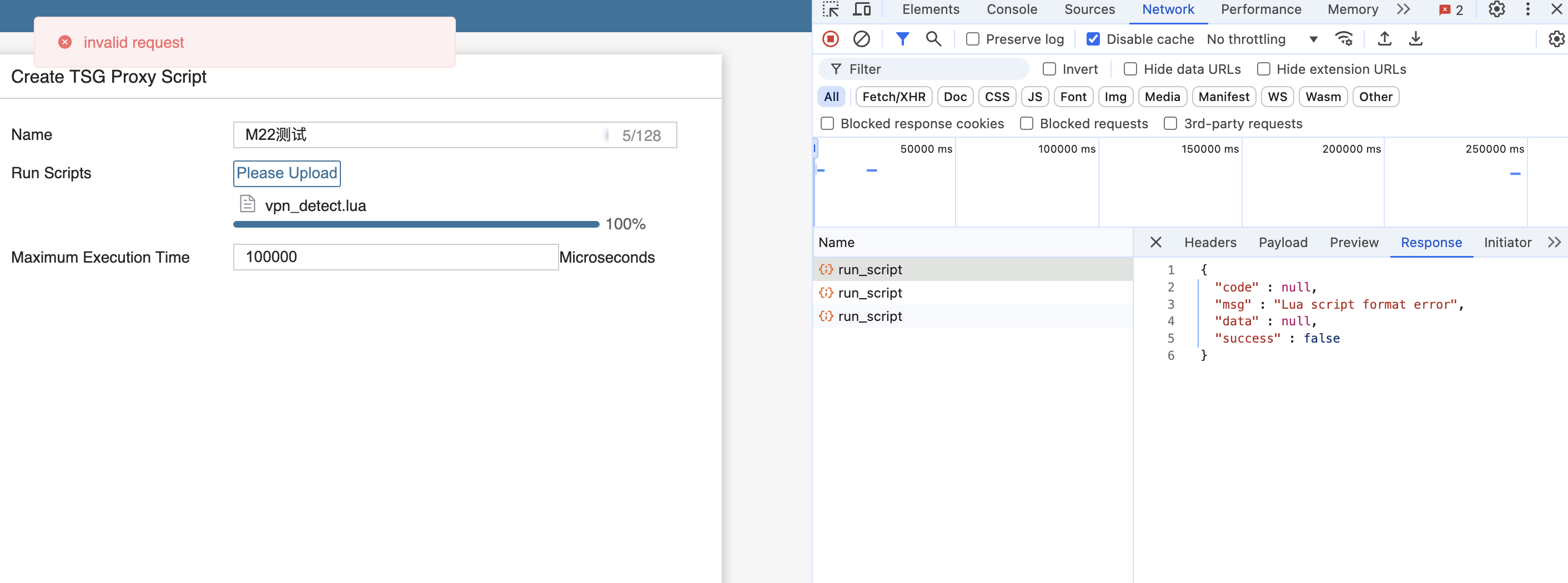The width and height of the screenshot is (1568, 583).
Task: Click the Please Upload button
Action: pos(287,173)
